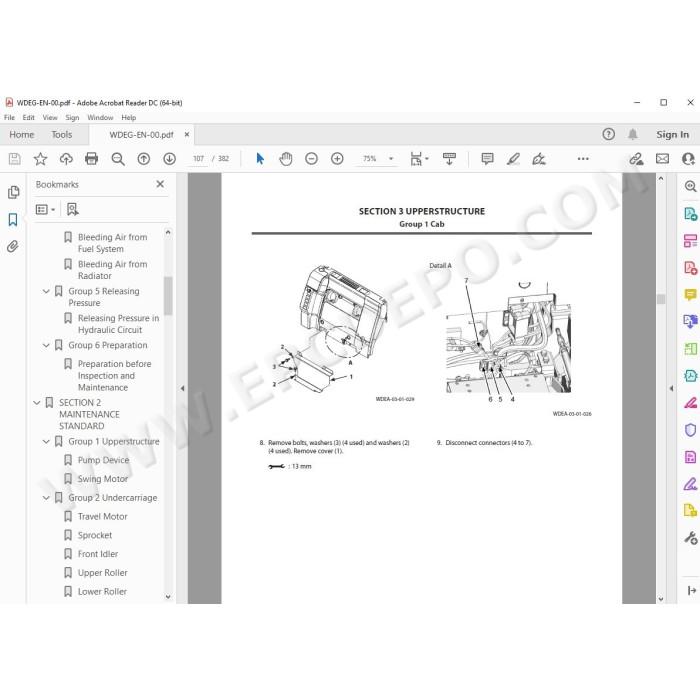This screenshot has width=700, height=700.
Task: Click the Save file icon
Action: click(14, 158)
